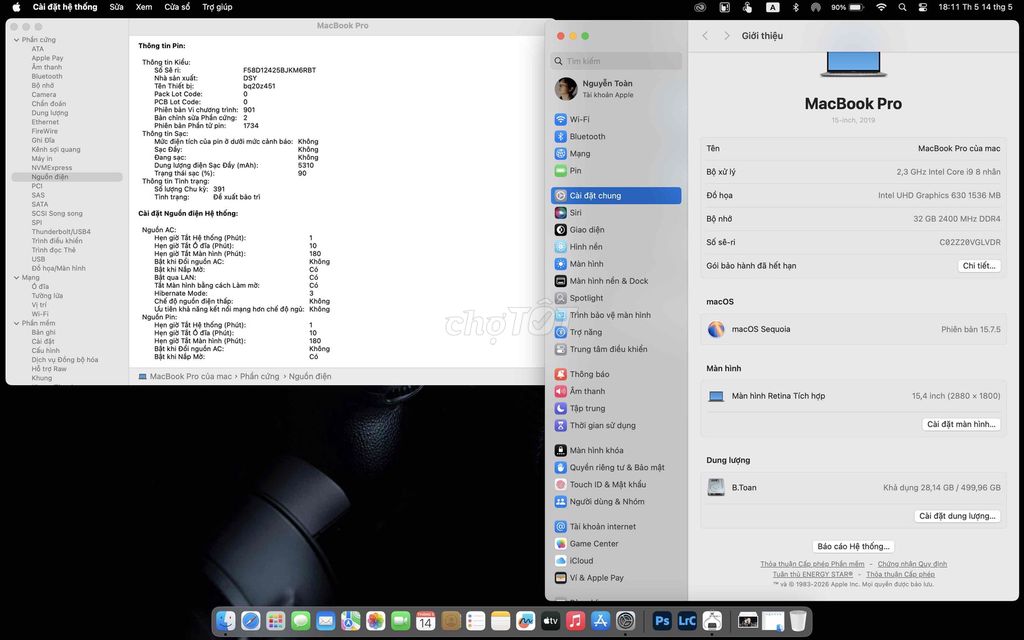Select Wi-Fi in Settings sidebar

[616, 120]
